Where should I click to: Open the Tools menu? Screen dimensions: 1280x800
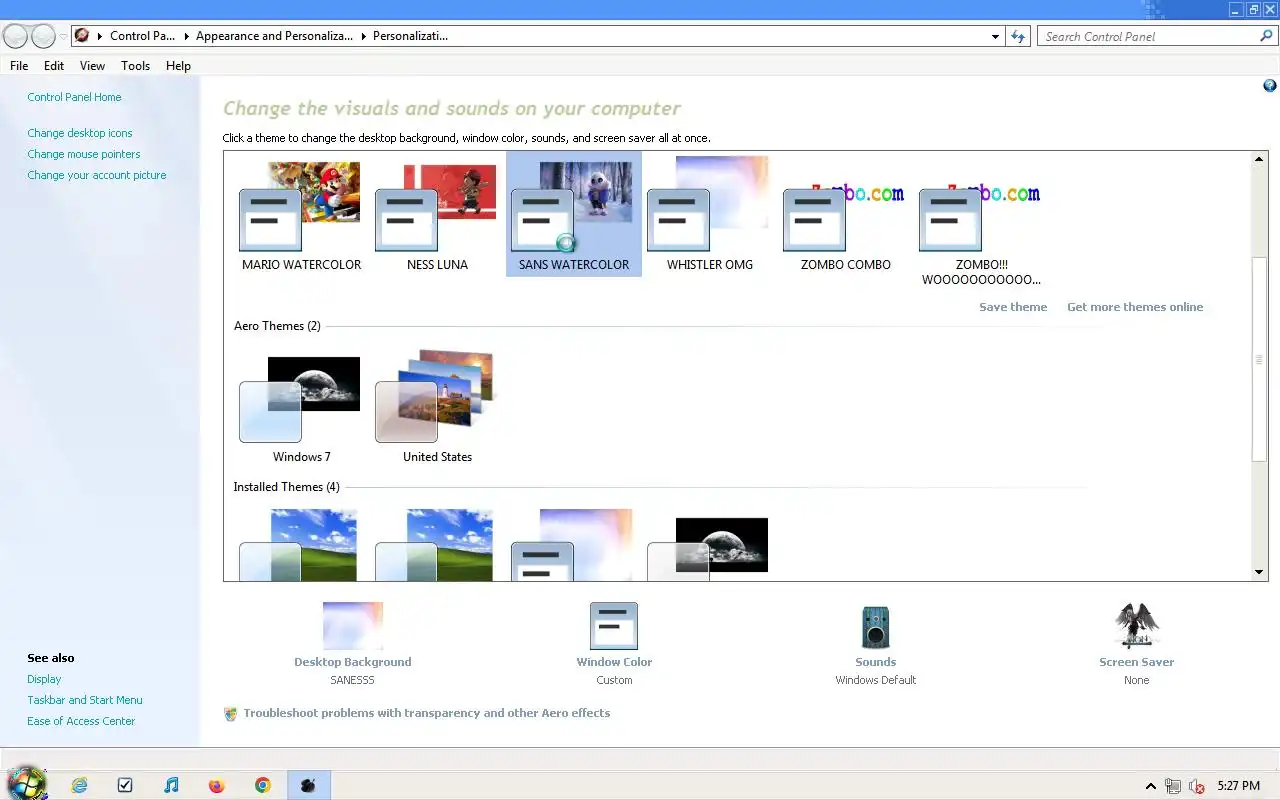pyautogui.click(x=135, y=66)
